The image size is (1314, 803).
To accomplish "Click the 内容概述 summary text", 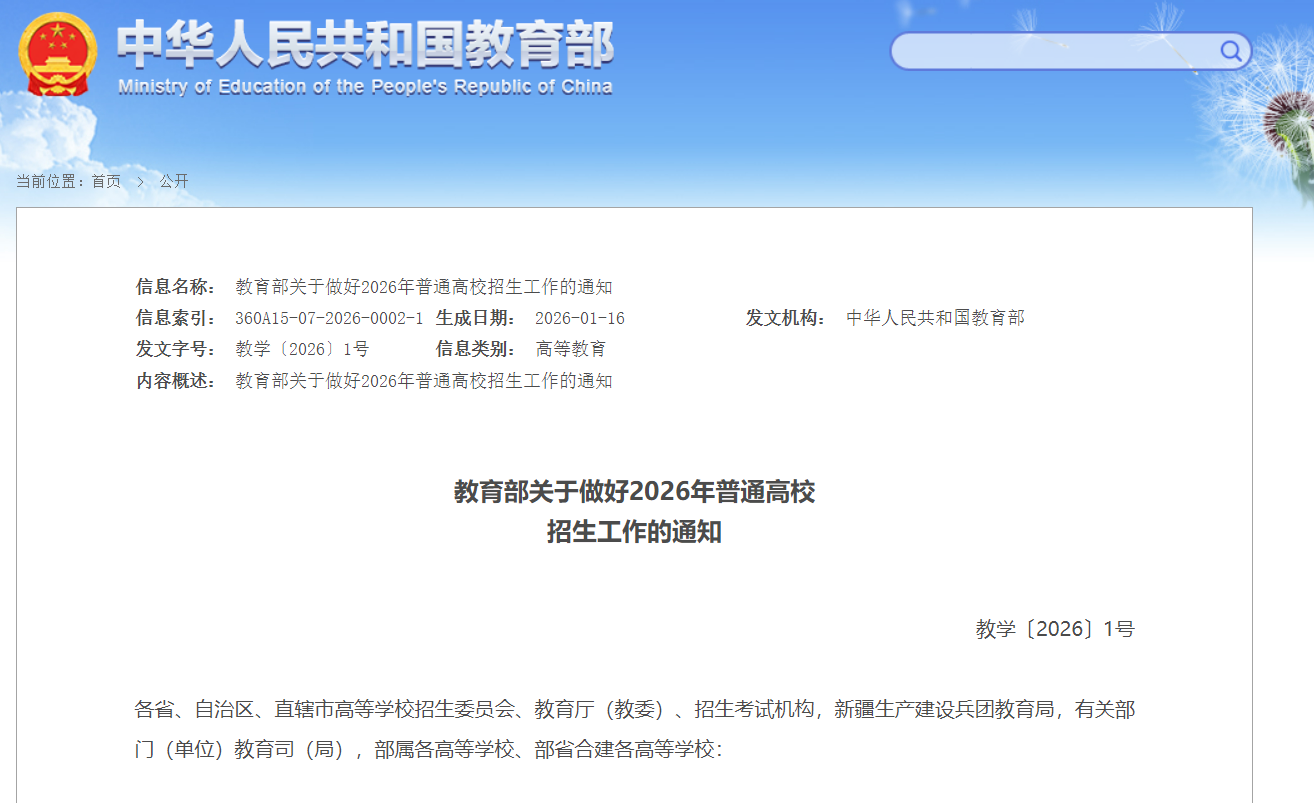I will click(425, 381).
